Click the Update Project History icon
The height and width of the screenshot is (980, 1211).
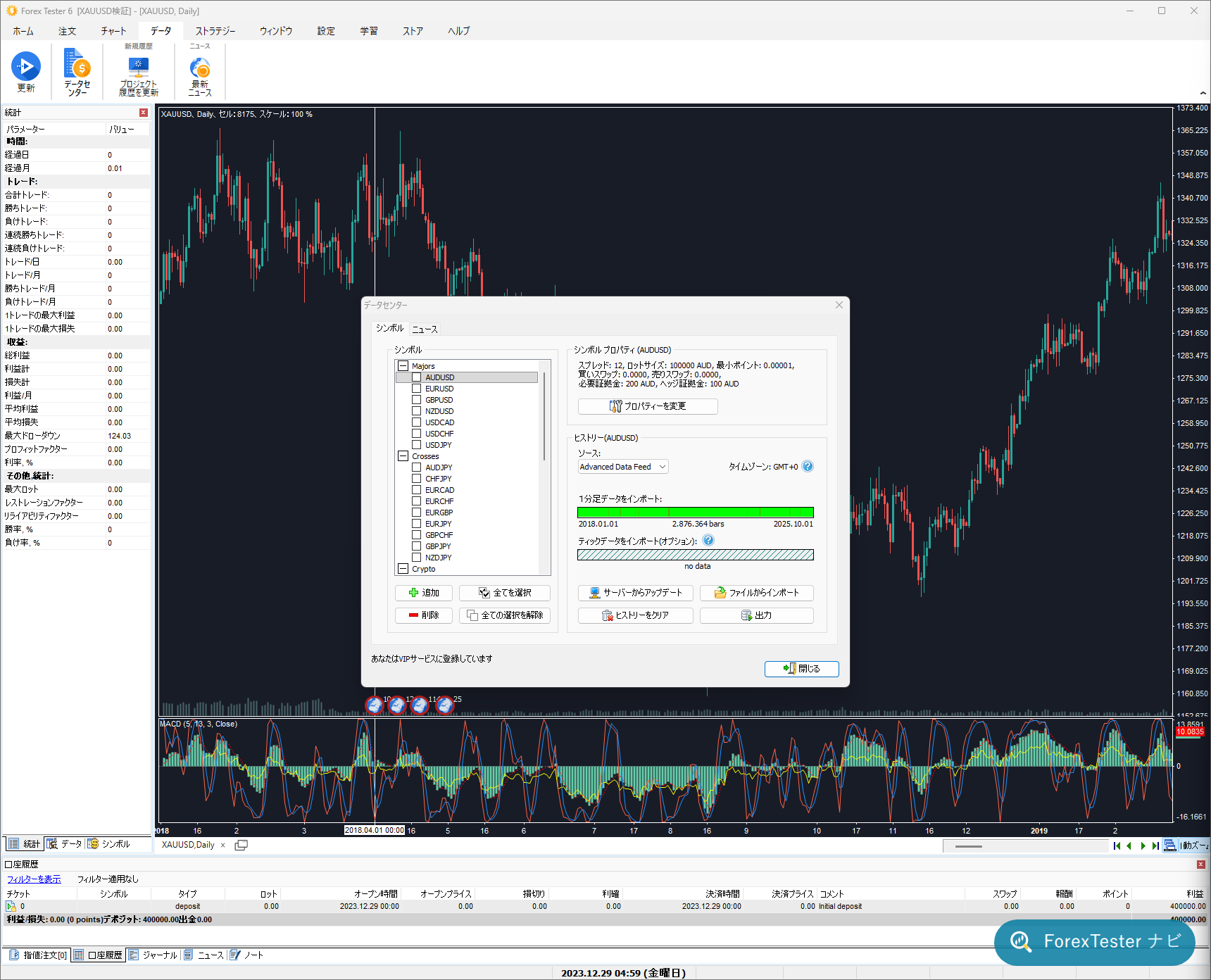coord(139,67)
